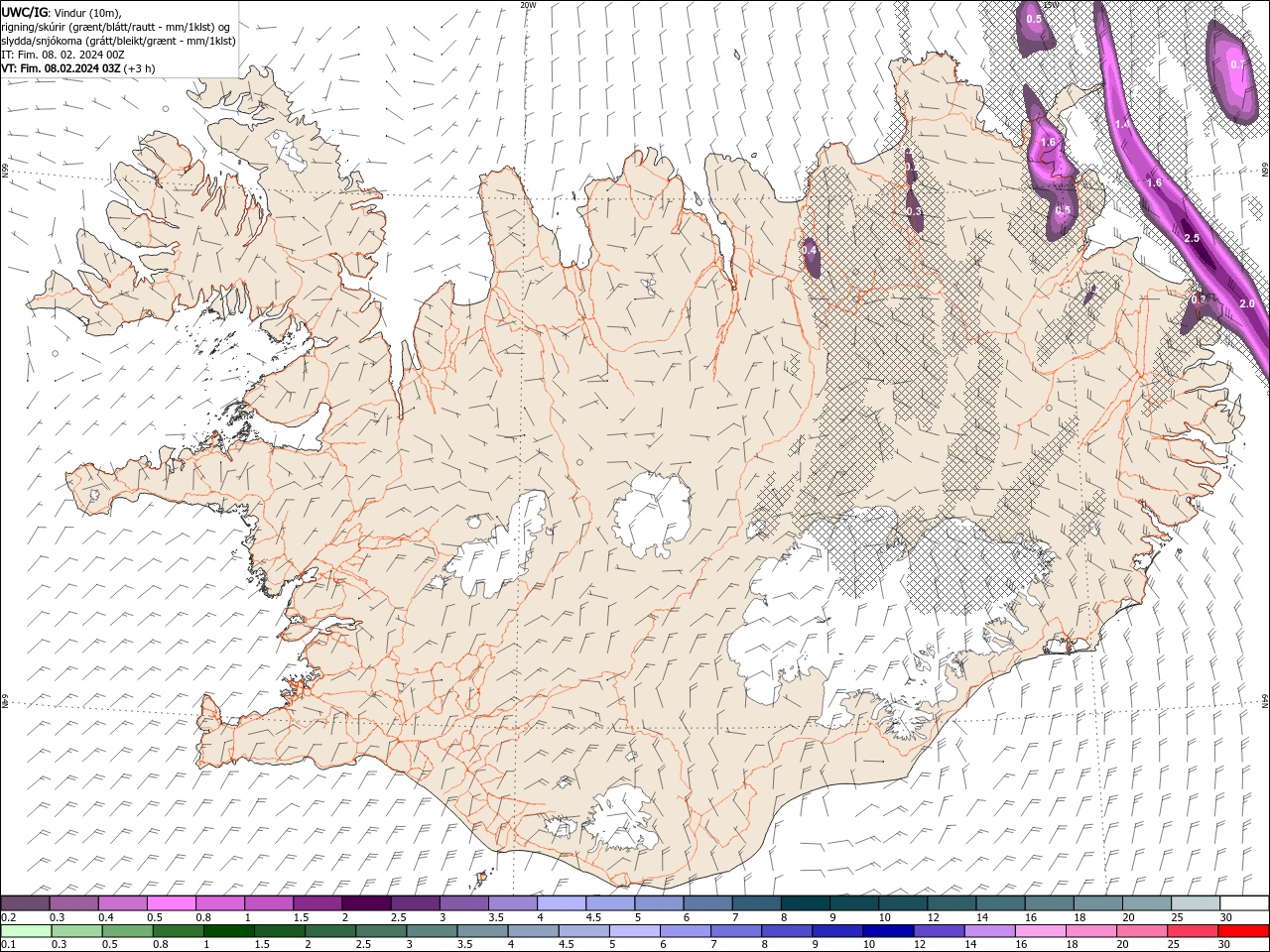The height and width of the screenshot is (952, 1270).
Task: Click the 1.4 label in the magenta band
Action: (x=1123, y=124)
